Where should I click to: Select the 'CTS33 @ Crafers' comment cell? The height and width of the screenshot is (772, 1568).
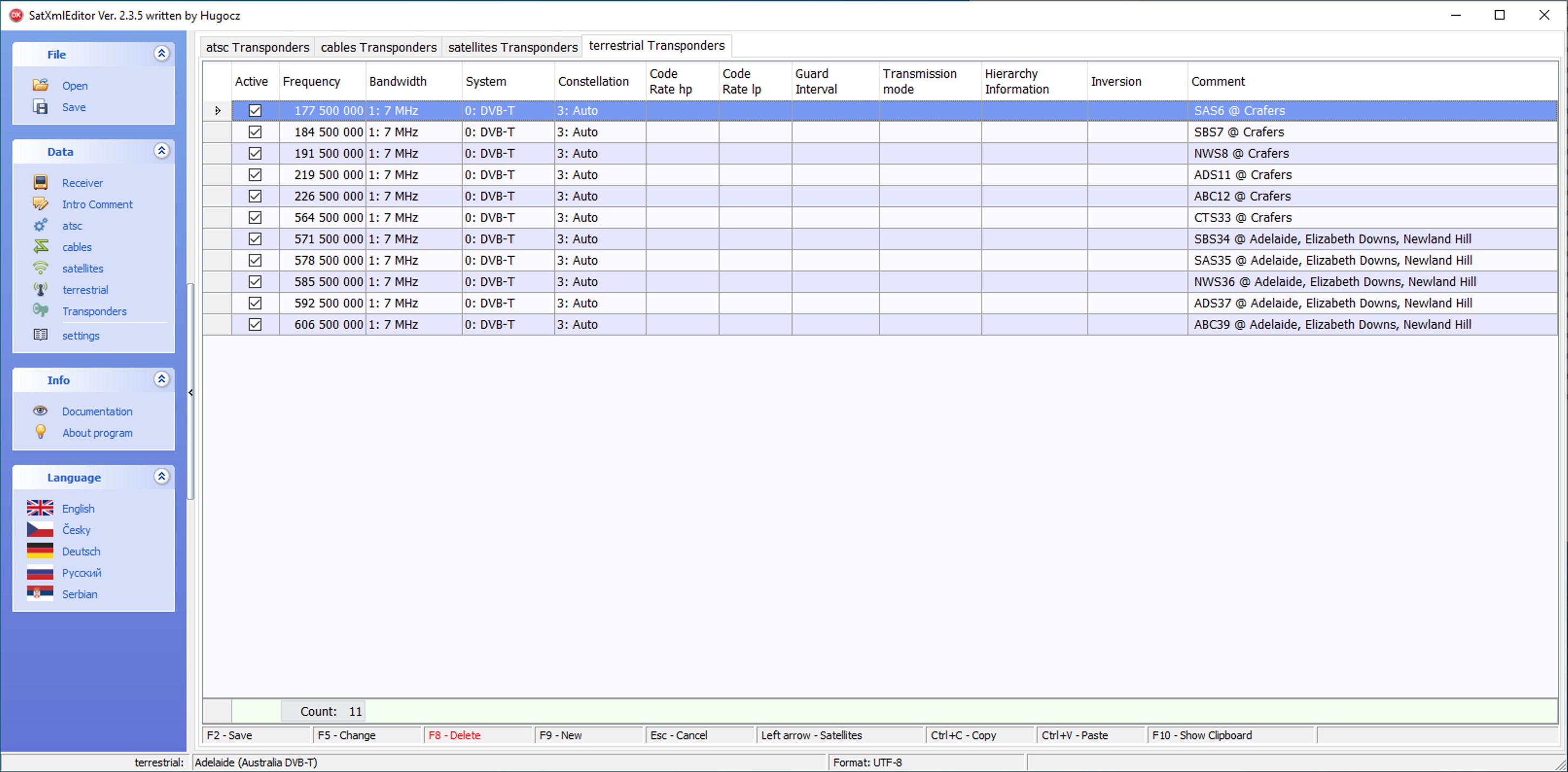coord(1372,217)
